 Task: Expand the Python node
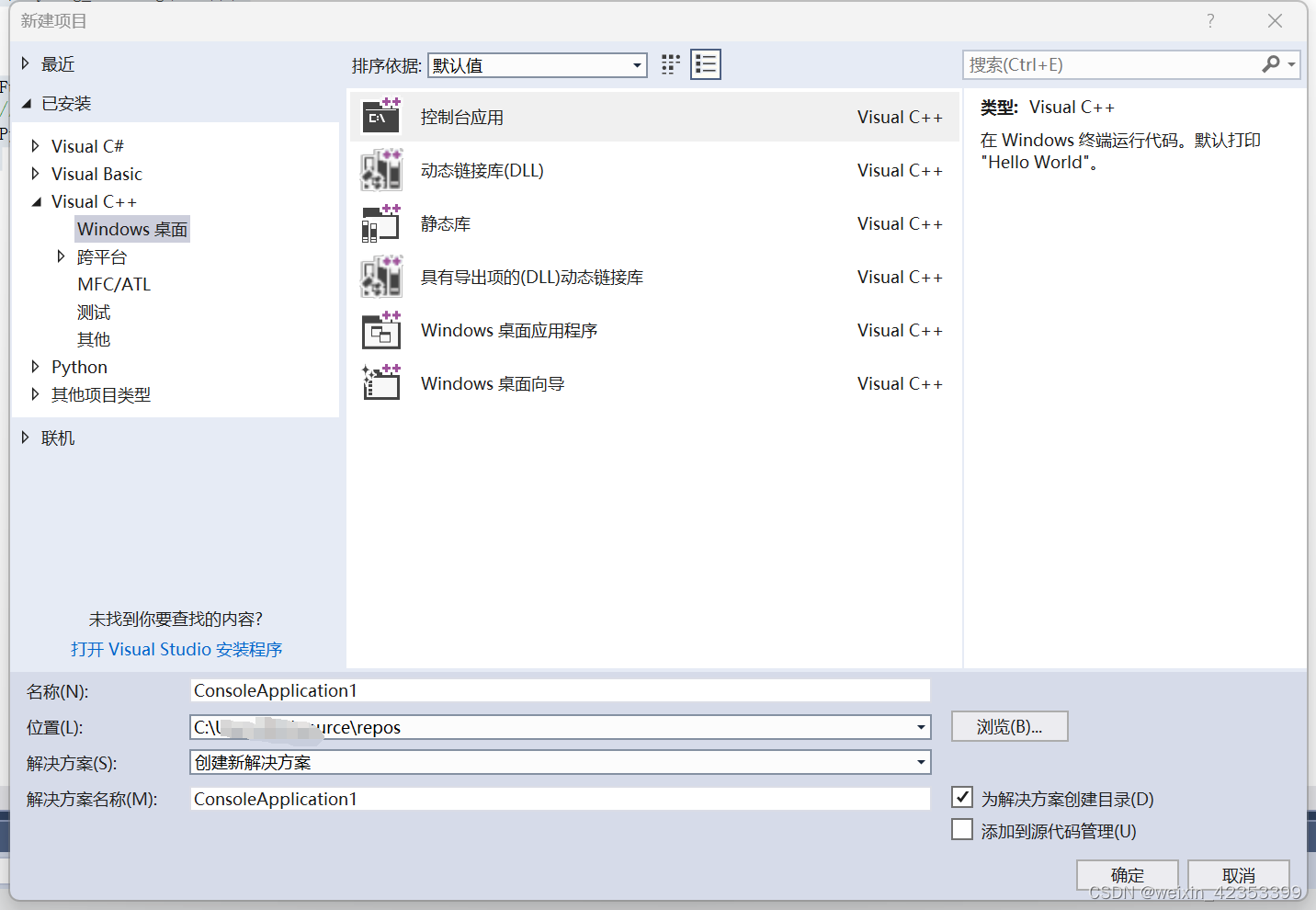click(x=35, y=367)
